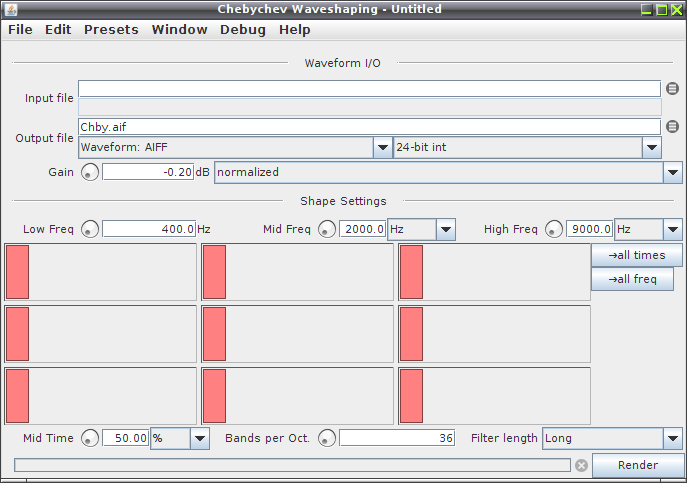Click the center red shape bar
Image resolution: width=687 pixels, height=483 pixels.
[215, 334]
